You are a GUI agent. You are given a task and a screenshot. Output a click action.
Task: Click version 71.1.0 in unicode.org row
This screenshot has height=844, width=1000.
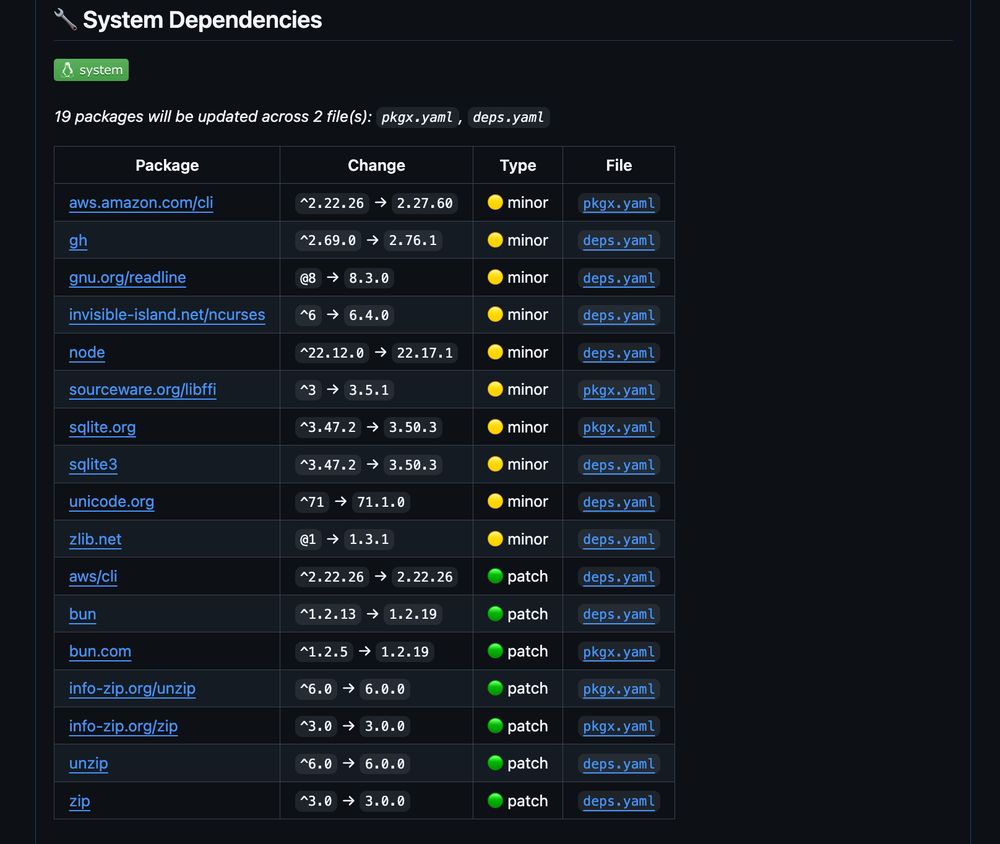tap(381, 502)
